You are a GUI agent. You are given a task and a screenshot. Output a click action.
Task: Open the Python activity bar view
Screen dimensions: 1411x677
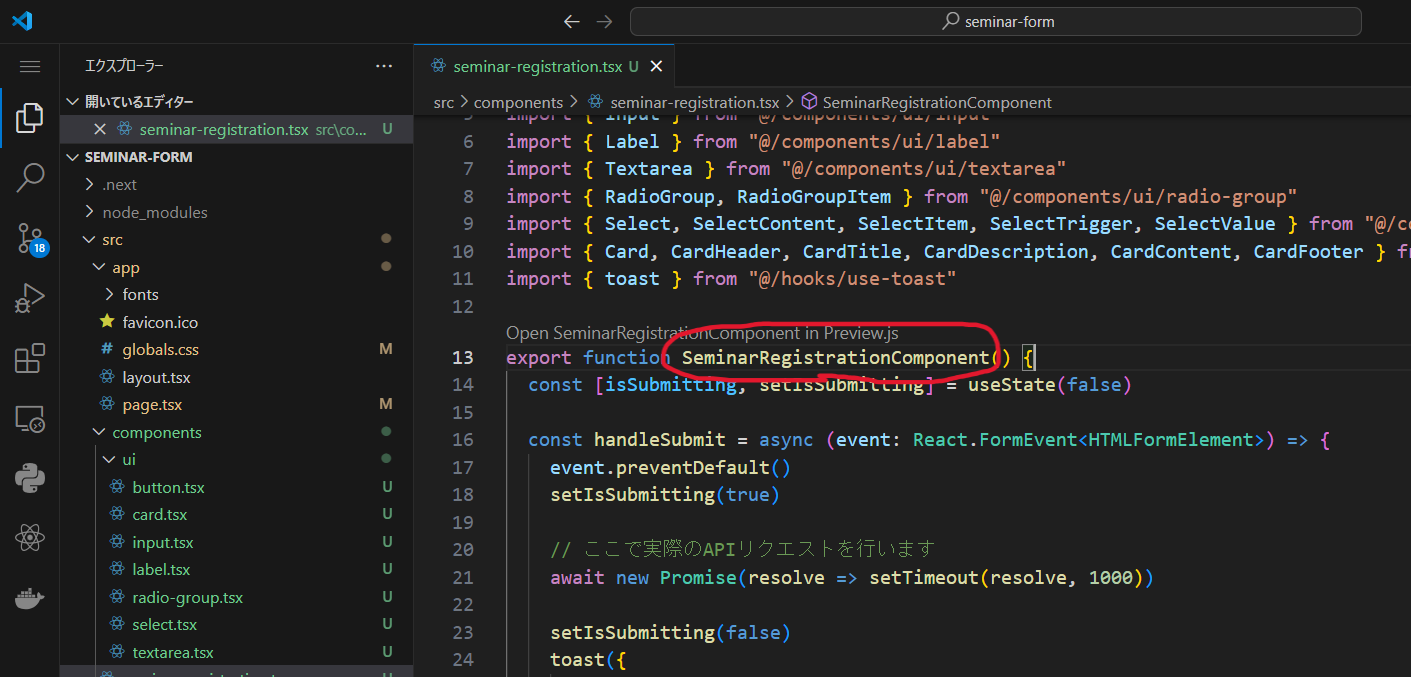30,479
